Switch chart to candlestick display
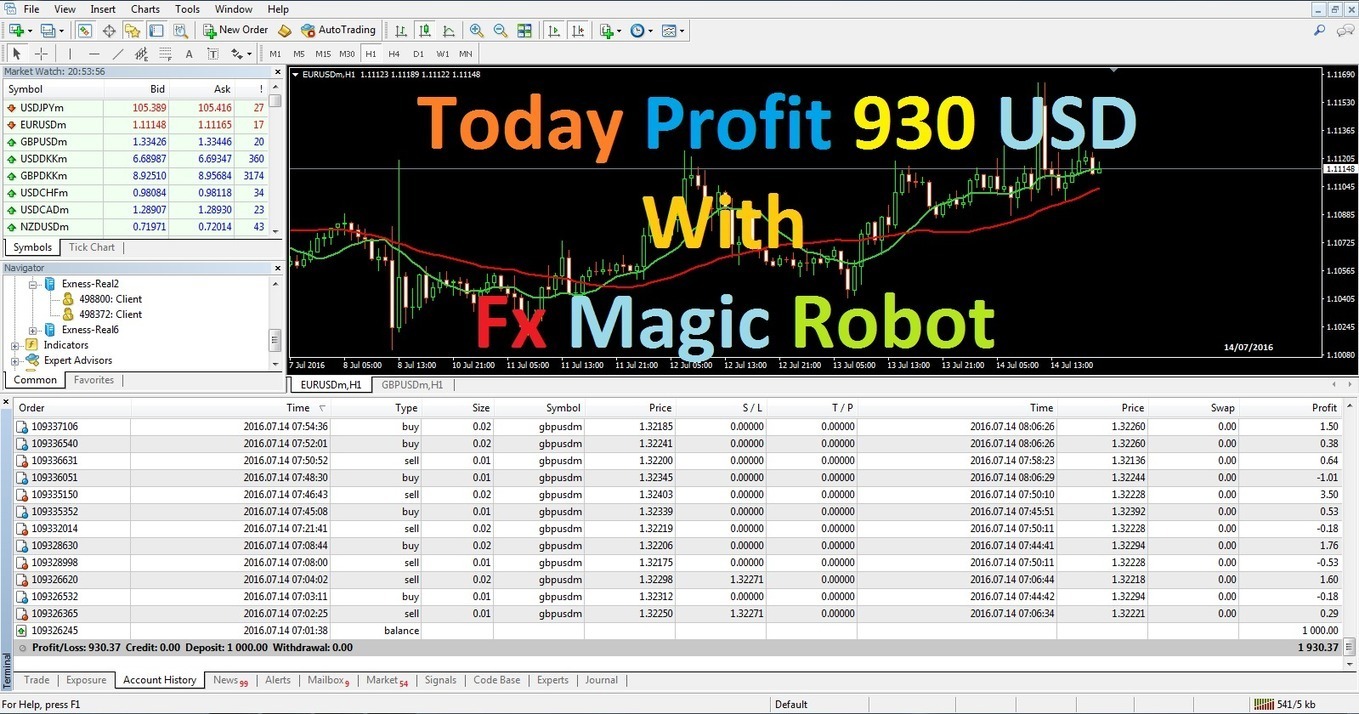This screenshot has width=1359, height=714. (424, 31)
